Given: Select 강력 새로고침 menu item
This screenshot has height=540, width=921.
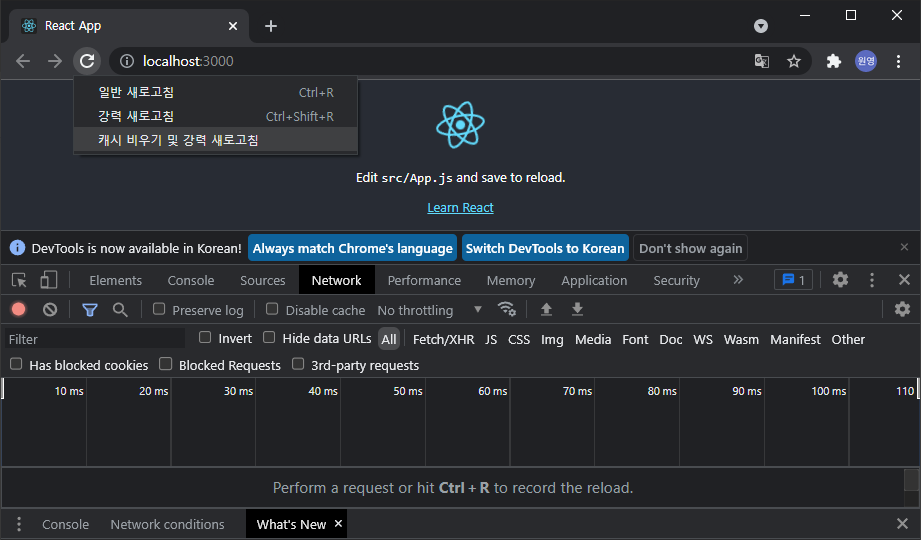Looking at the screenshot, I should coord(216,116).
